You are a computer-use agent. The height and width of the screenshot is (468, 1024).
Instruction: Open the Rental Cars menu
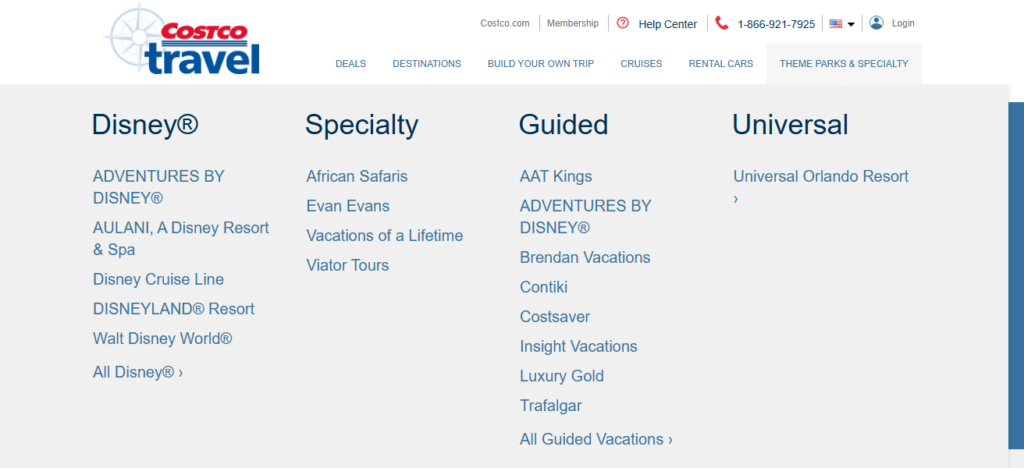721,64
